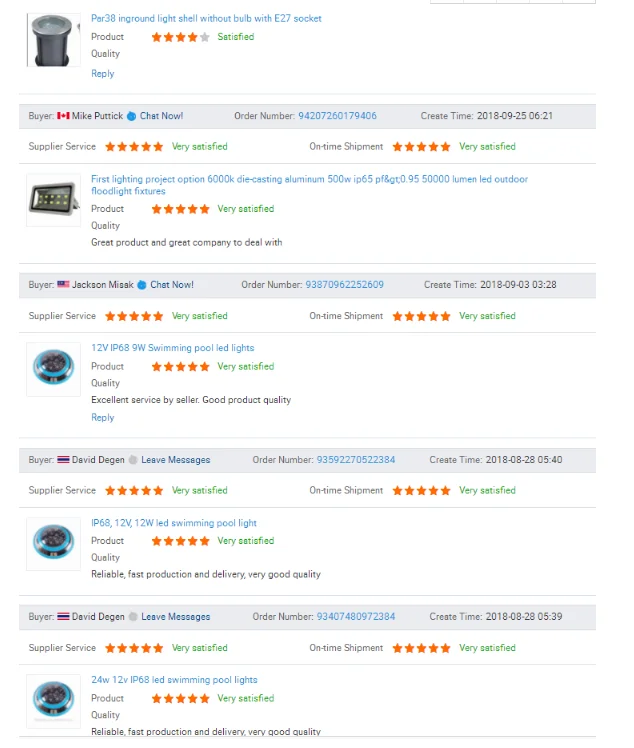Open 24w 12v IP68 swimming pool lights link
Image resolution: width=634 pixels, height=748 pixels.
[174, 680]
